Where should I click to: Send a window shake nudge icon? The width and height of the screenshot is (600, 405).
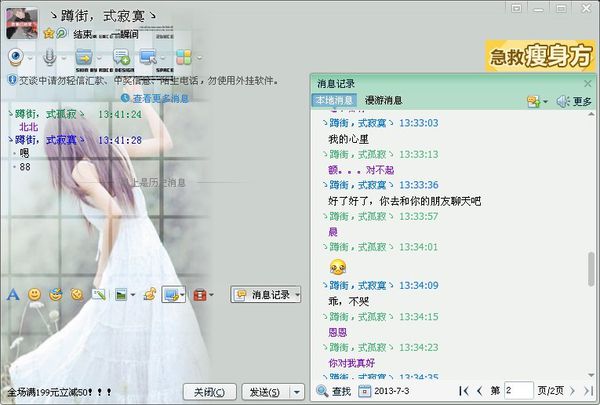[x=77, y=294]
